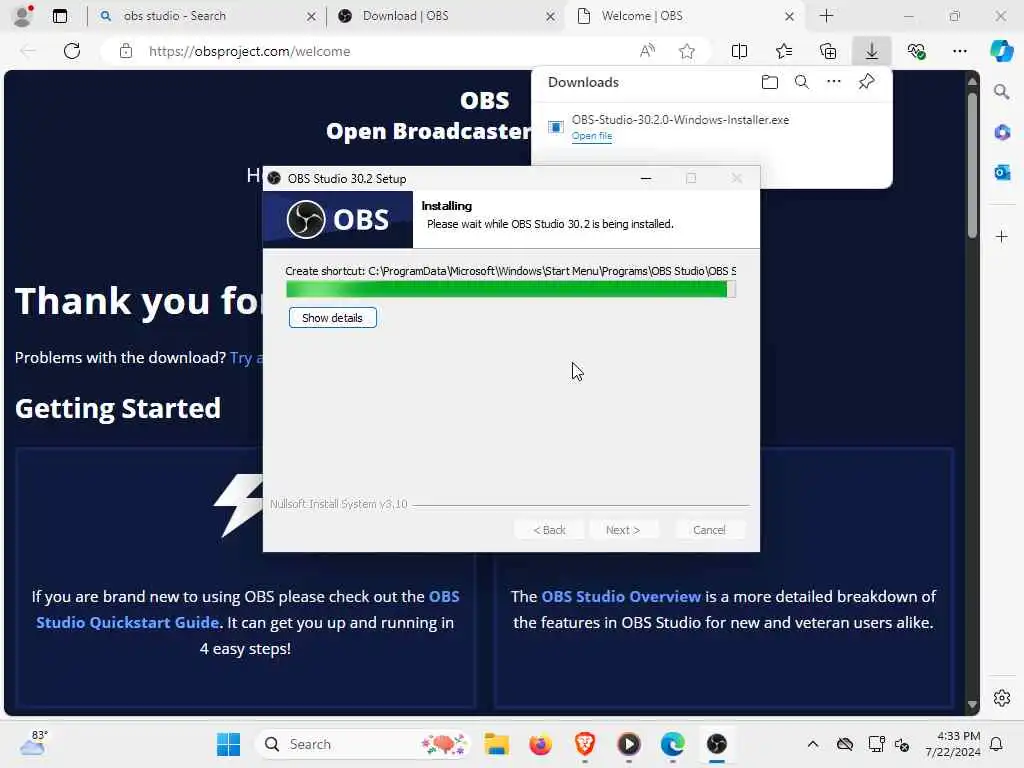Open Browser essentials heart icon

coord(916,51)
